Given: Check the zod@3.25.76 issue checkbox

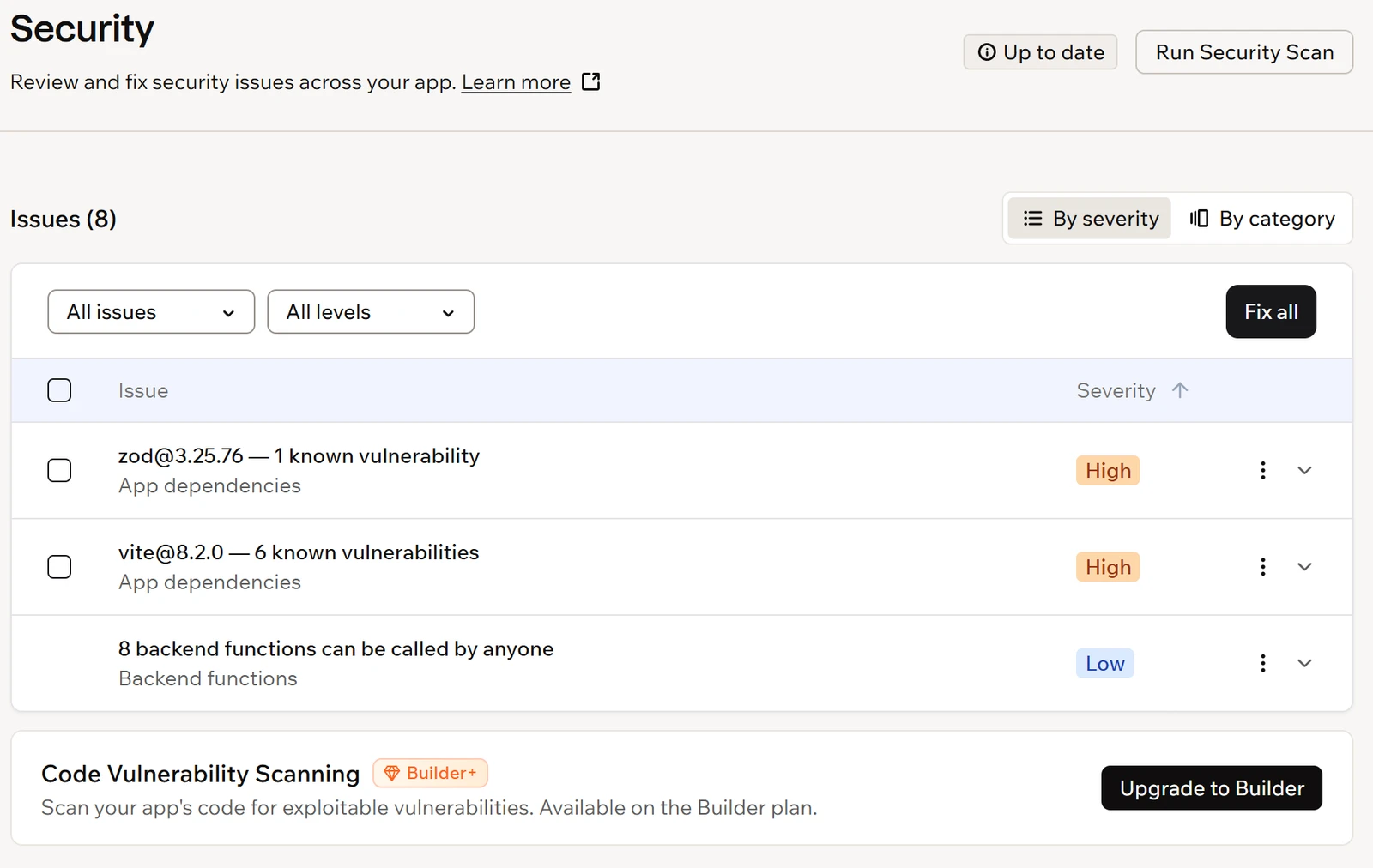Looking at the screenshot, I should (x=59, y=470).
